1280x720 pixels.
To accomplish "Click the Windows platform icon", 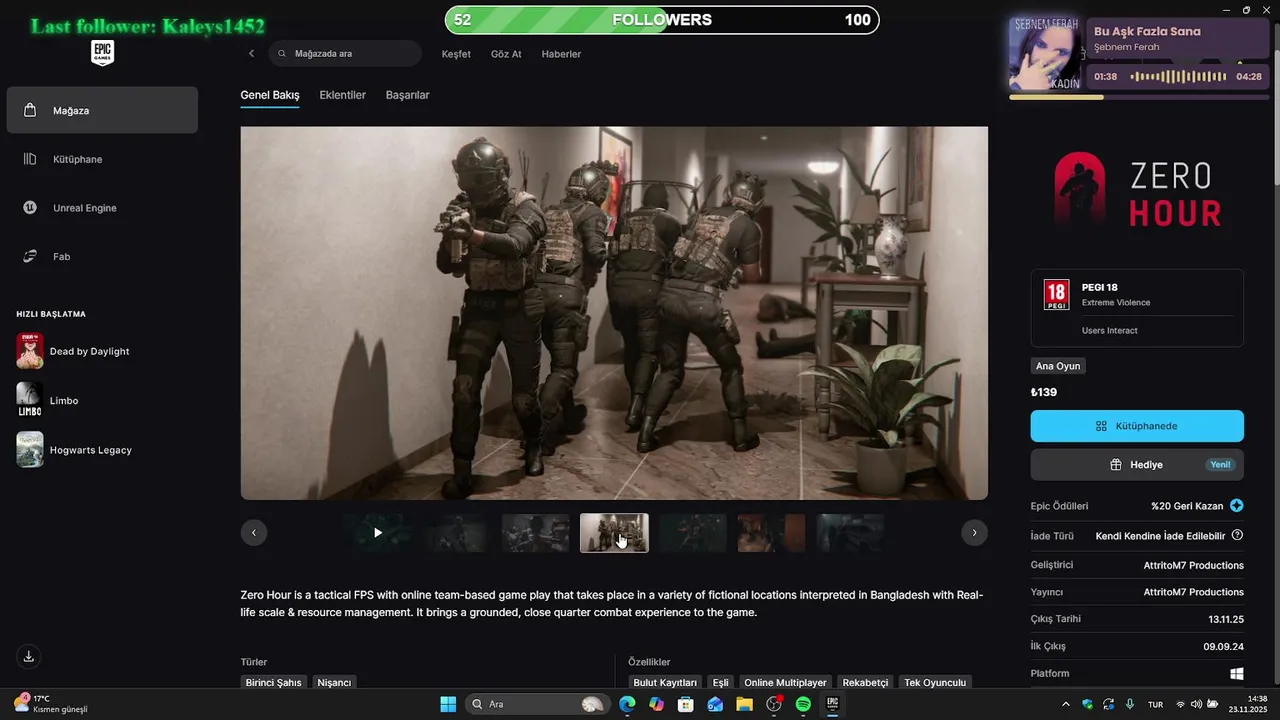I will 1237,674.
